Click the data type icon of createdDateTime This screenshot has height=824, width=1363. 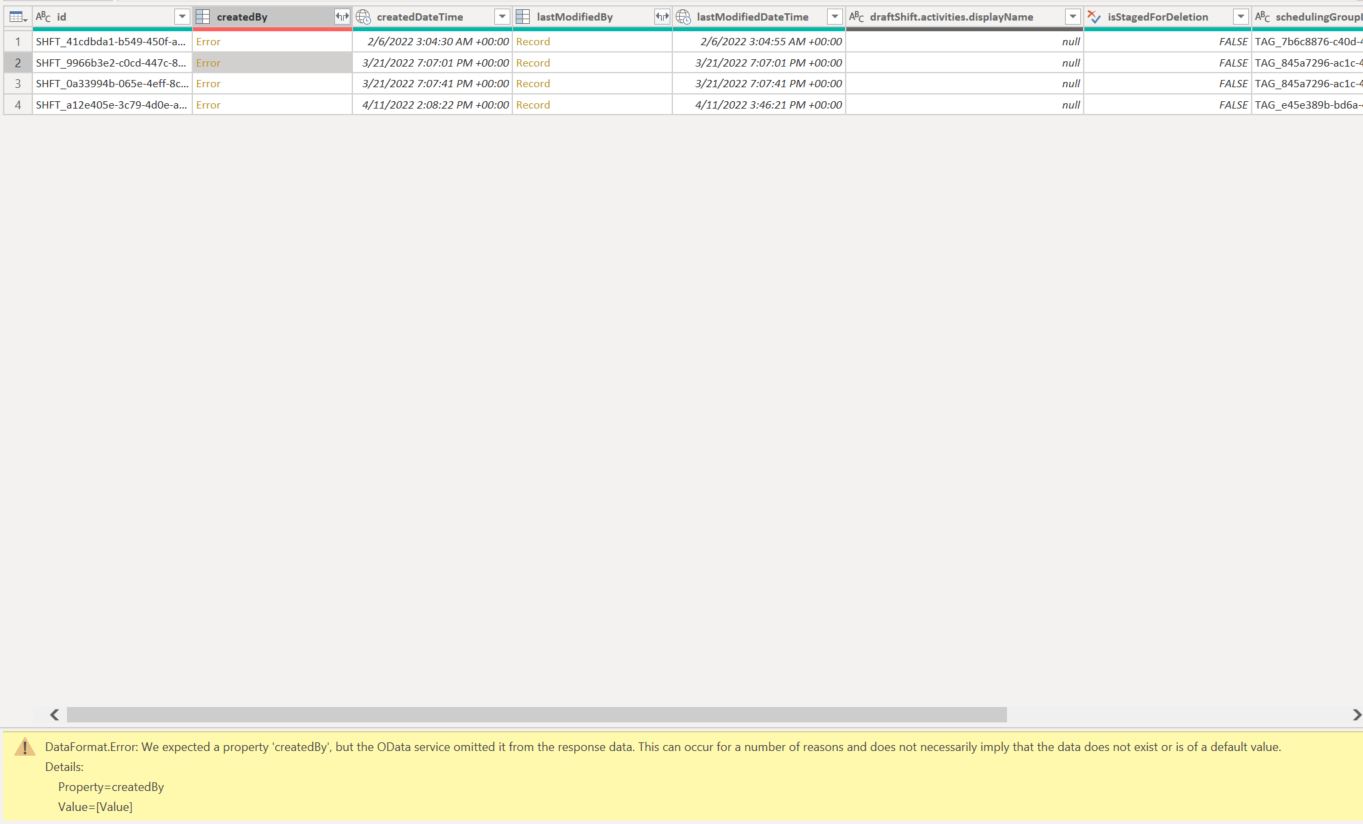[x=363, y=17]
